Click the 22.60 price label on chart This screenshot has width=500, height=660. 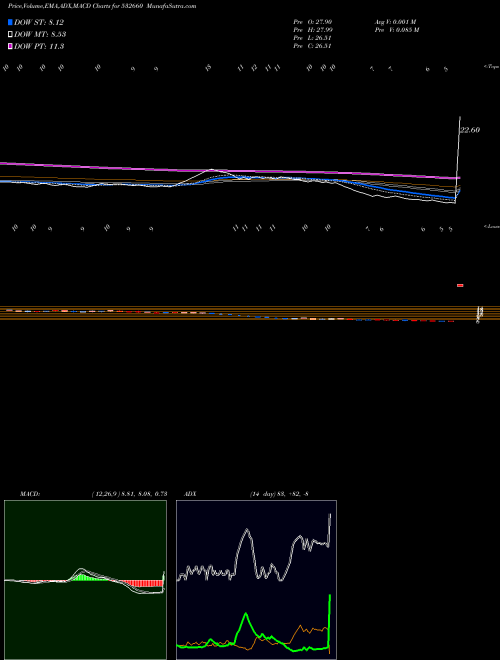click(470, 130)
